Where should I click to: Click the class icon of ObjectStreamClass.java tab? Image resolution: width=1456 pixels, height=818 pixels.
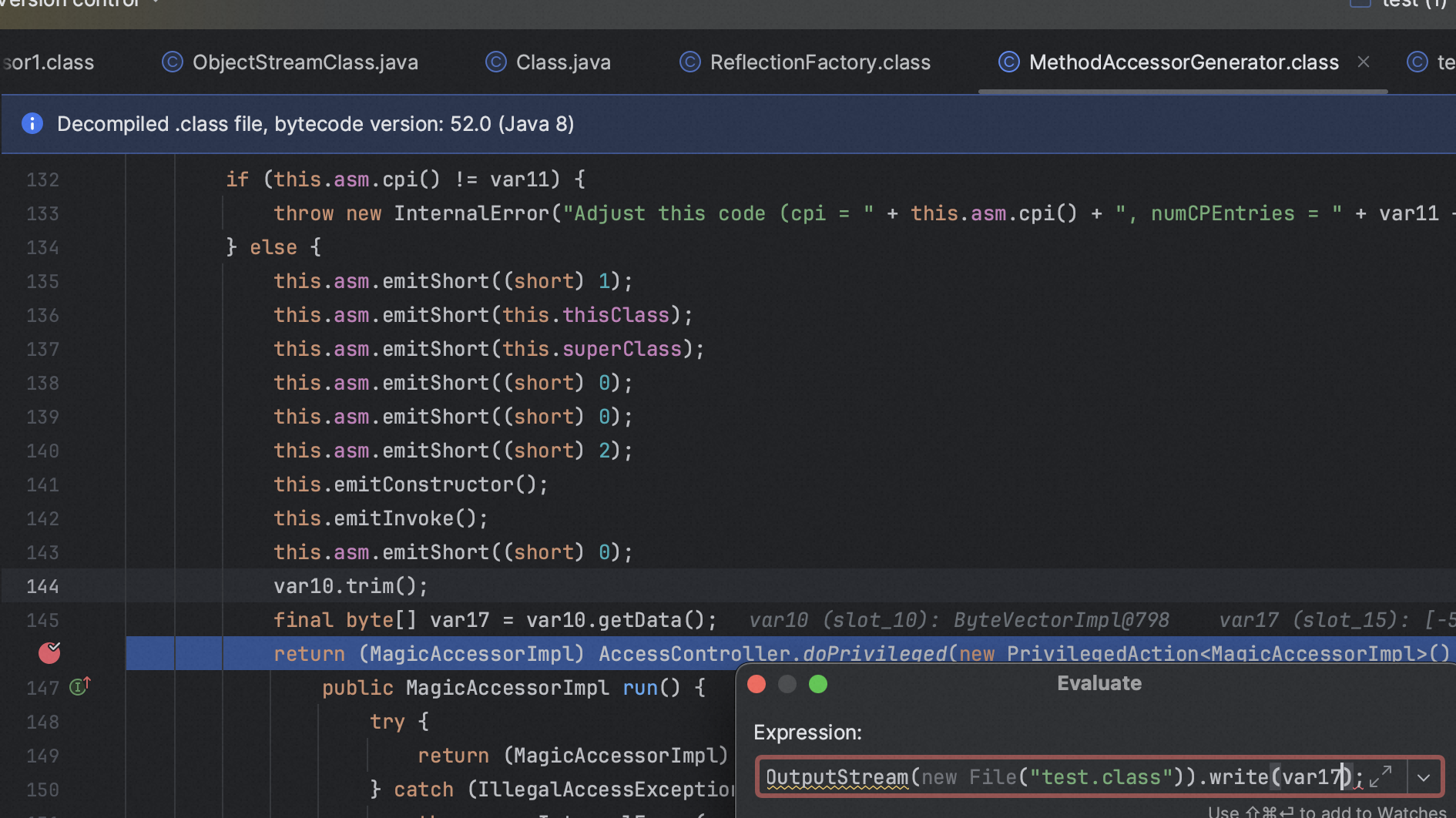[x=173, y=62]
